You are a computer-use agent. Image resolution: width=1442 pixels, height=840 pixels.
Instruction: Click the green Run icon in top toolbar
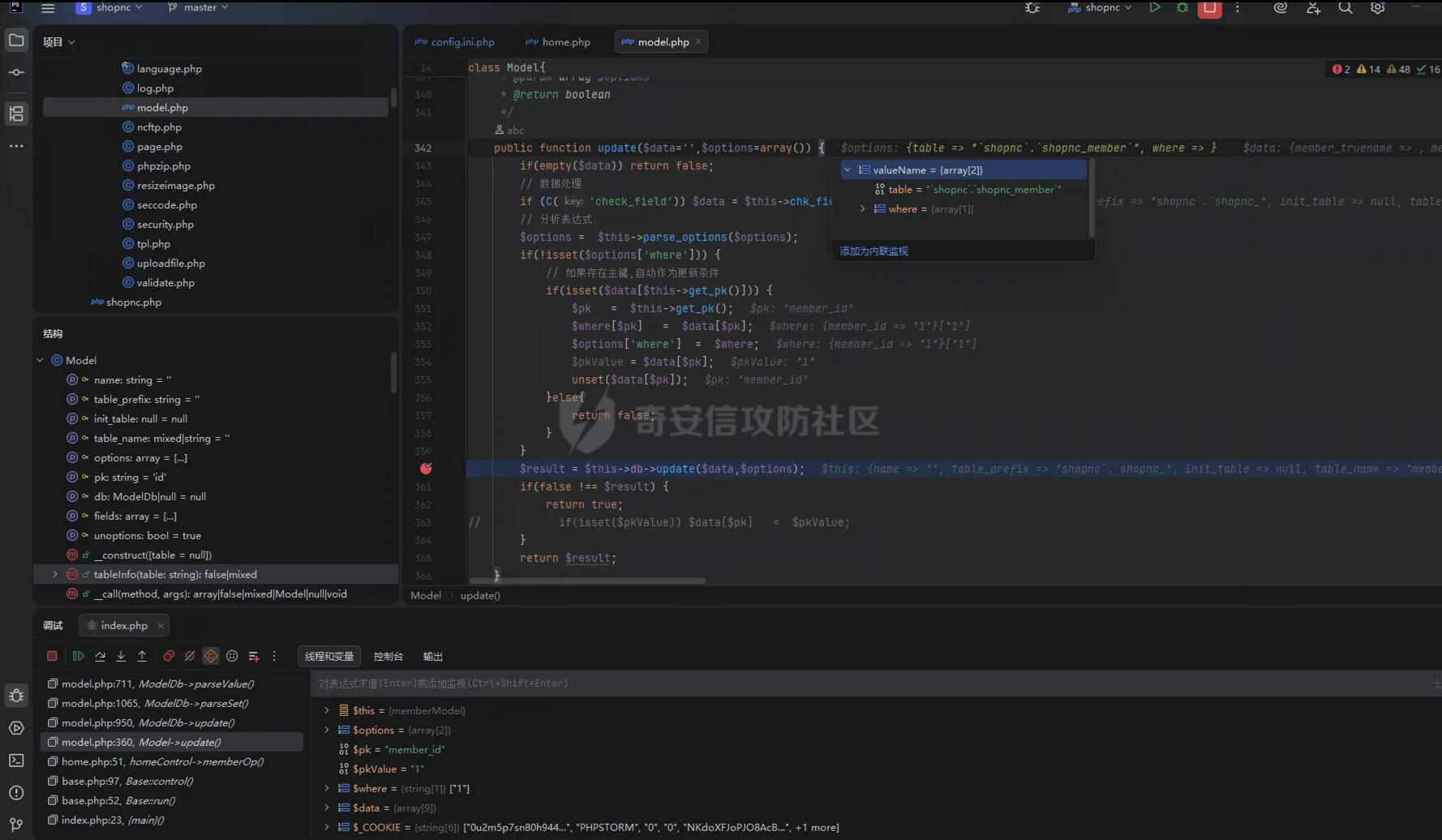point(1154,8)
